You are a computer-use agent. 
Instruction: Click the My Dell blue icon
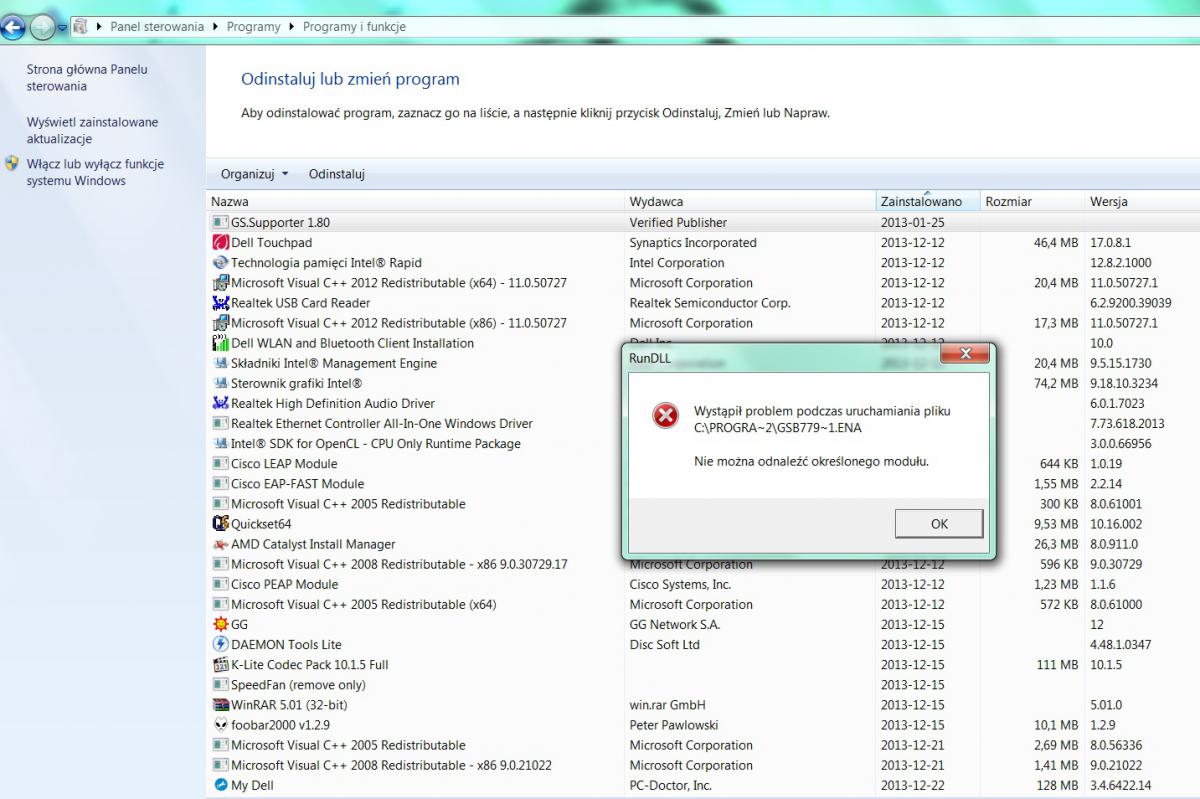coord(221,785)
